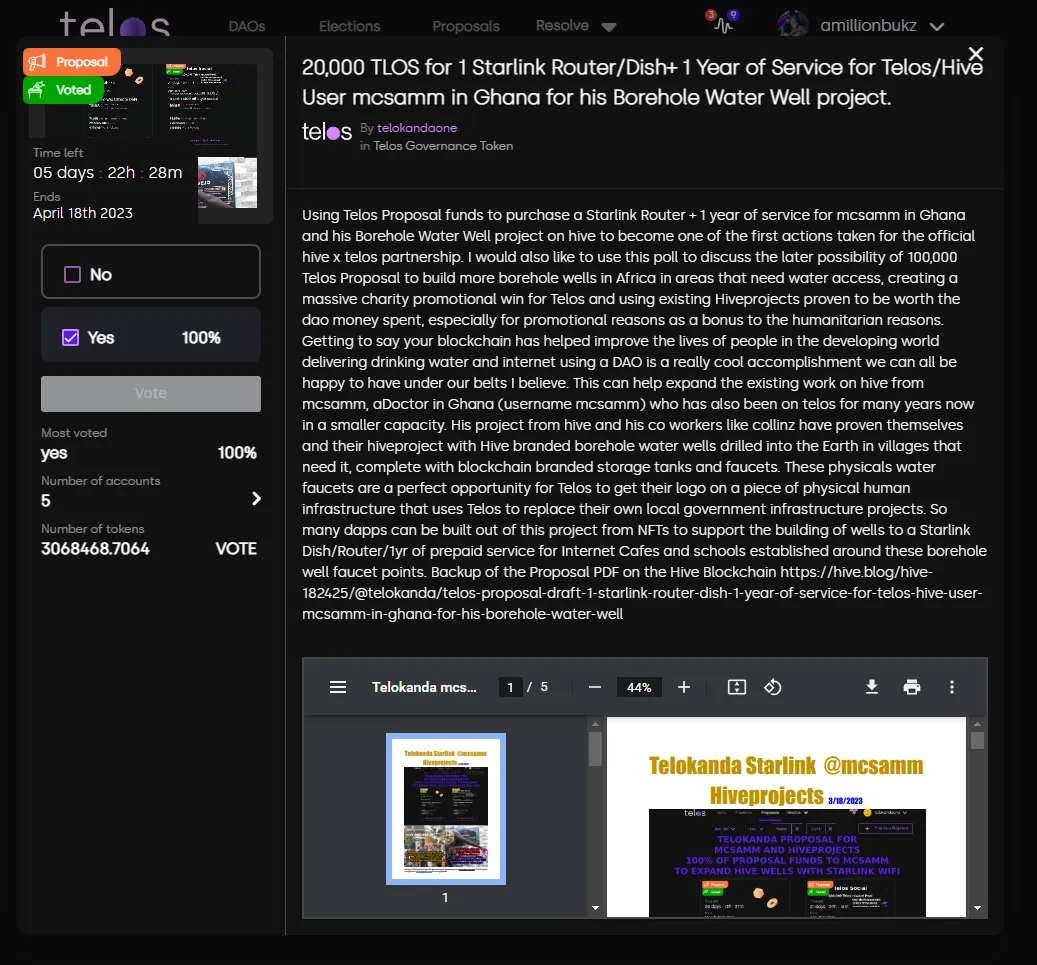The image size is (1037, 965).
Task: Open the telokandaone author link
Action: pyautogui.click(x=417, y=128)
